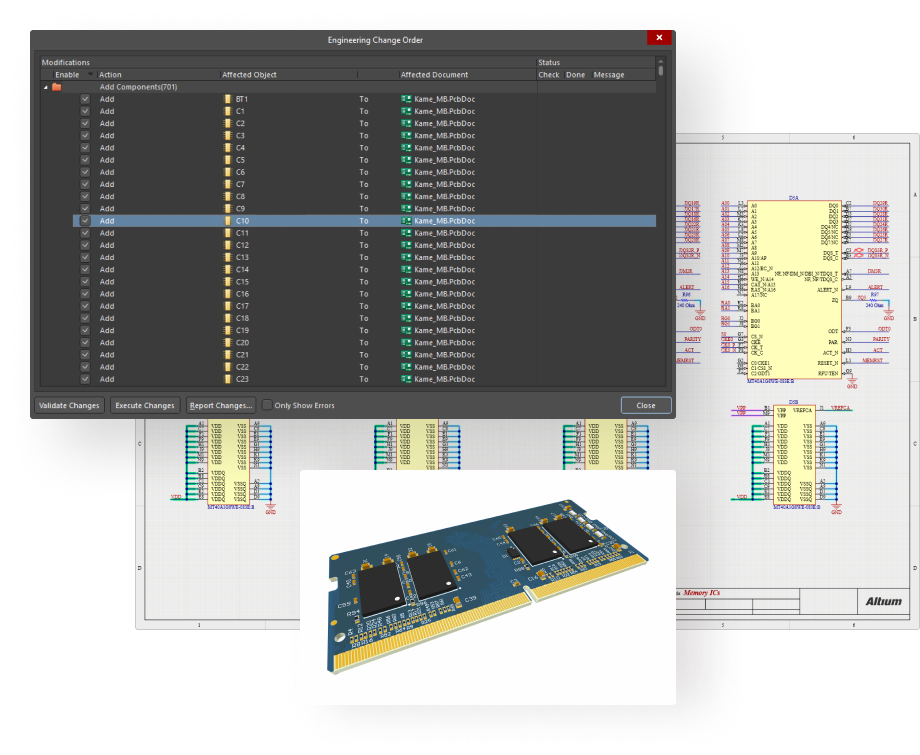Click the C5 component icon
This screenshot has width=920, height=755.
point(228,160)
